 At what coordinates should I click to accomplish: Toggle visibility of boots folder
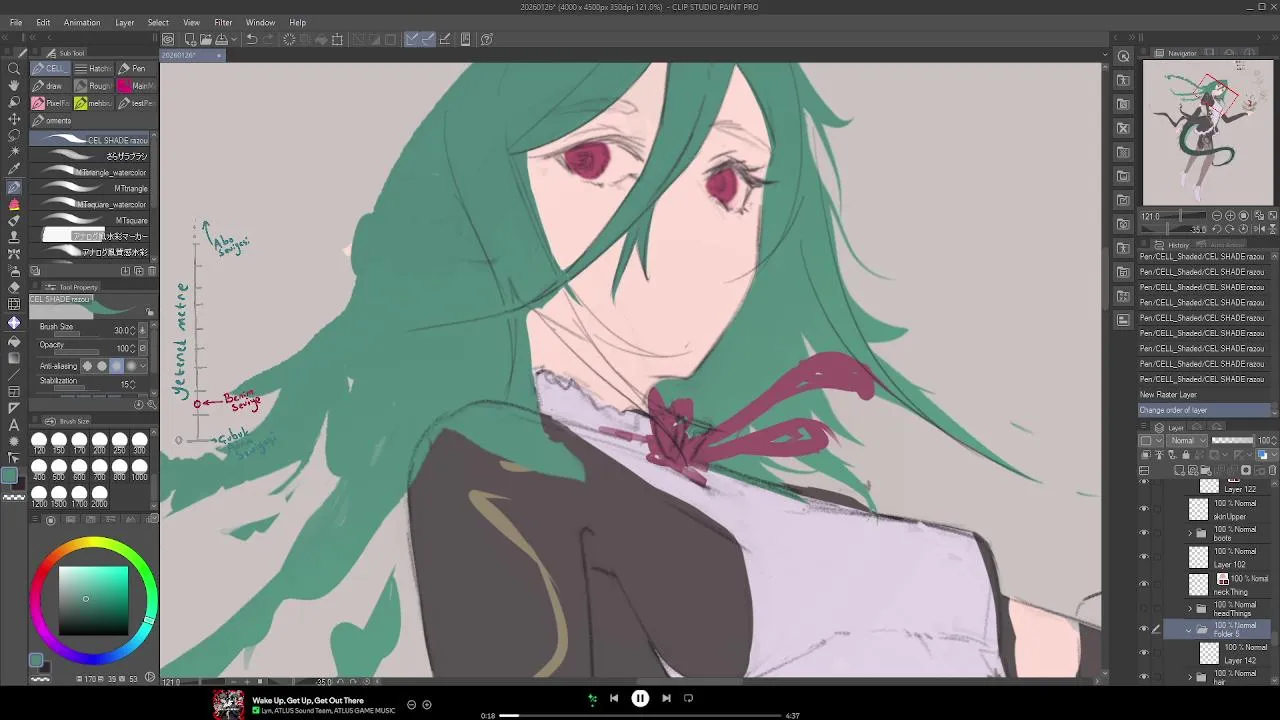[x=1144, y=533]
